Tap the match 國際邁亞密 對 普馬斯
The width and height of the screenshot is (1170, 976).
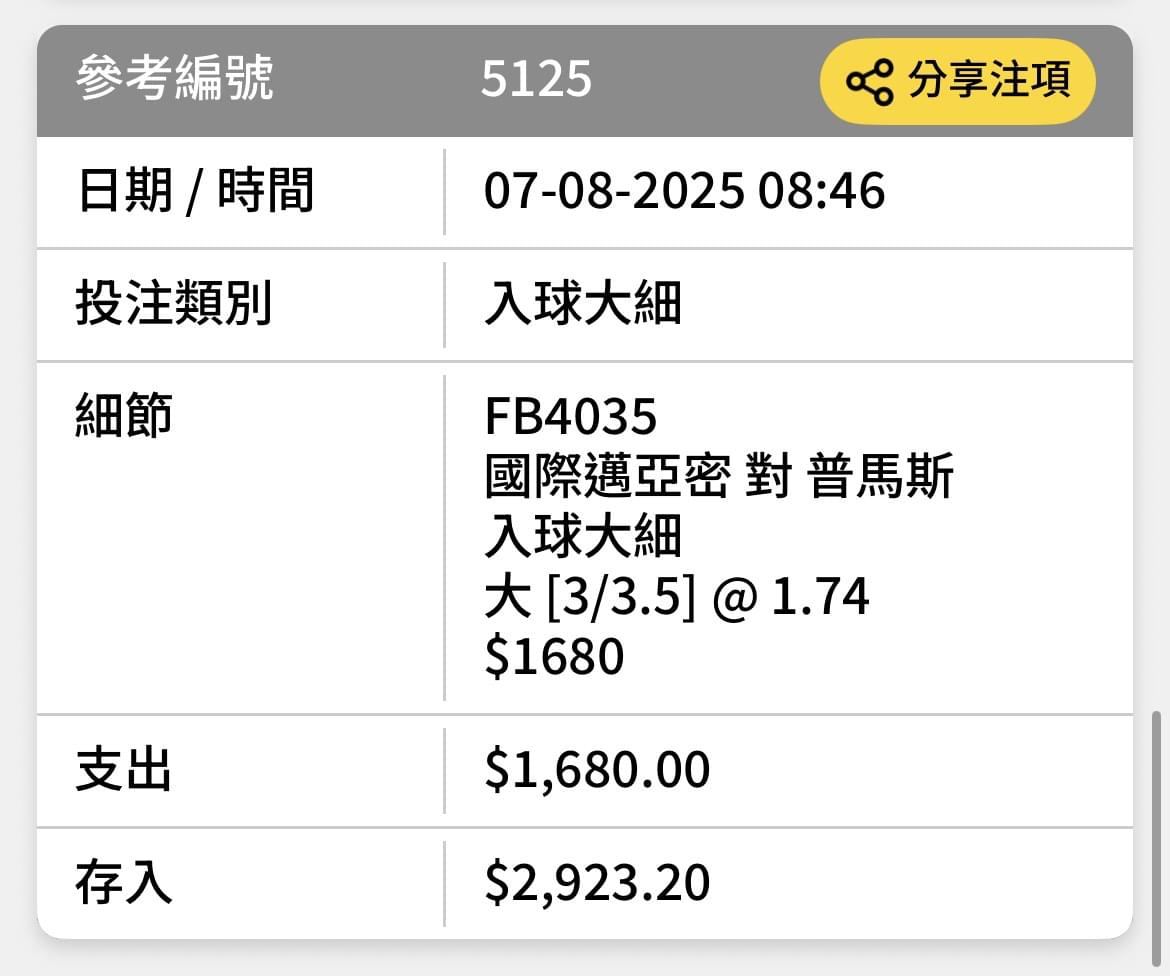719,476
